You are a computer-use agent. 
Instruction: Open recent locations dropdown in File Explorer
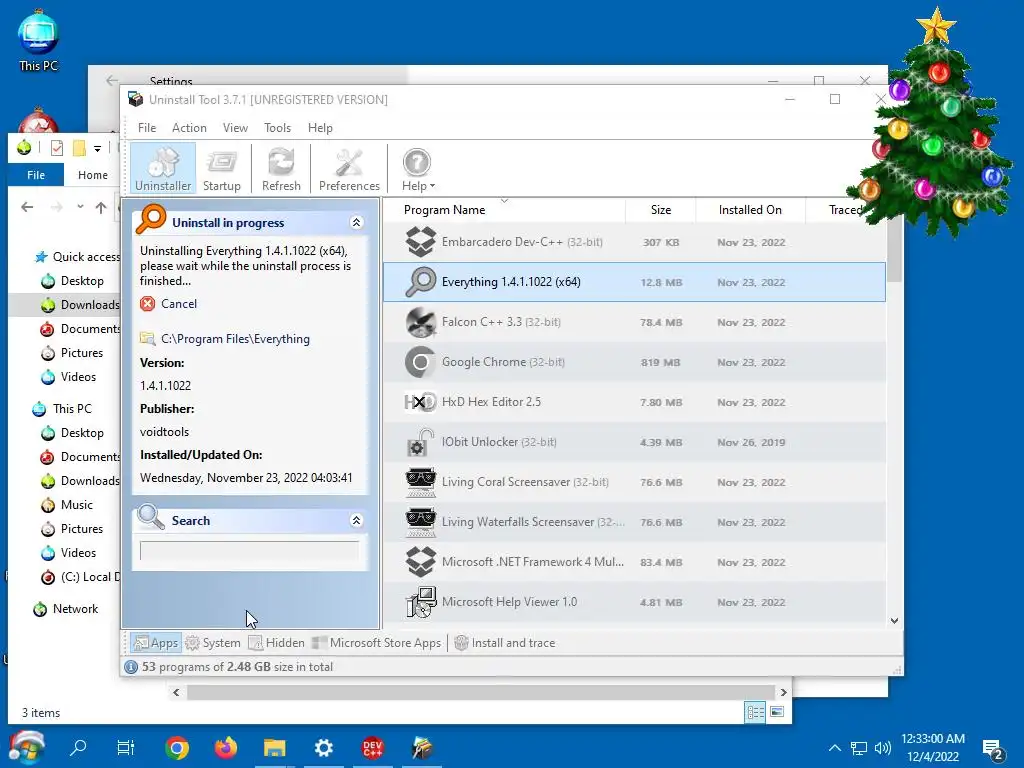(80, 207)
